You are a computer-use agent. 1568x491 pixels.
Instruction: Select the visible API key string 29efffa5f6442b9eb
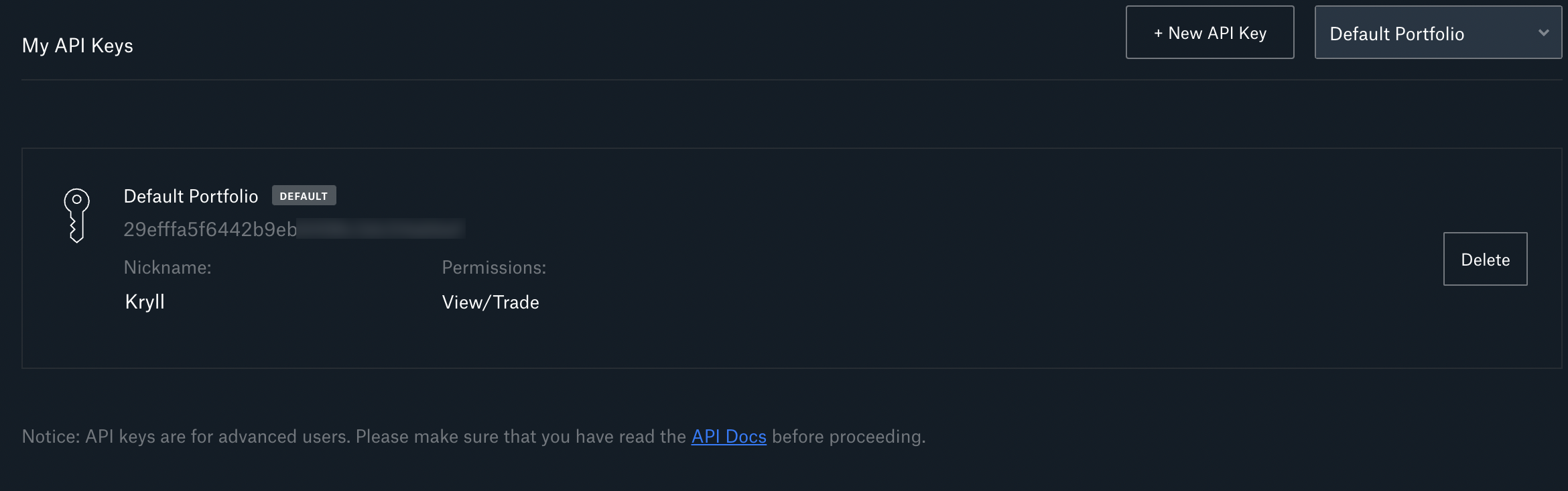210,229
